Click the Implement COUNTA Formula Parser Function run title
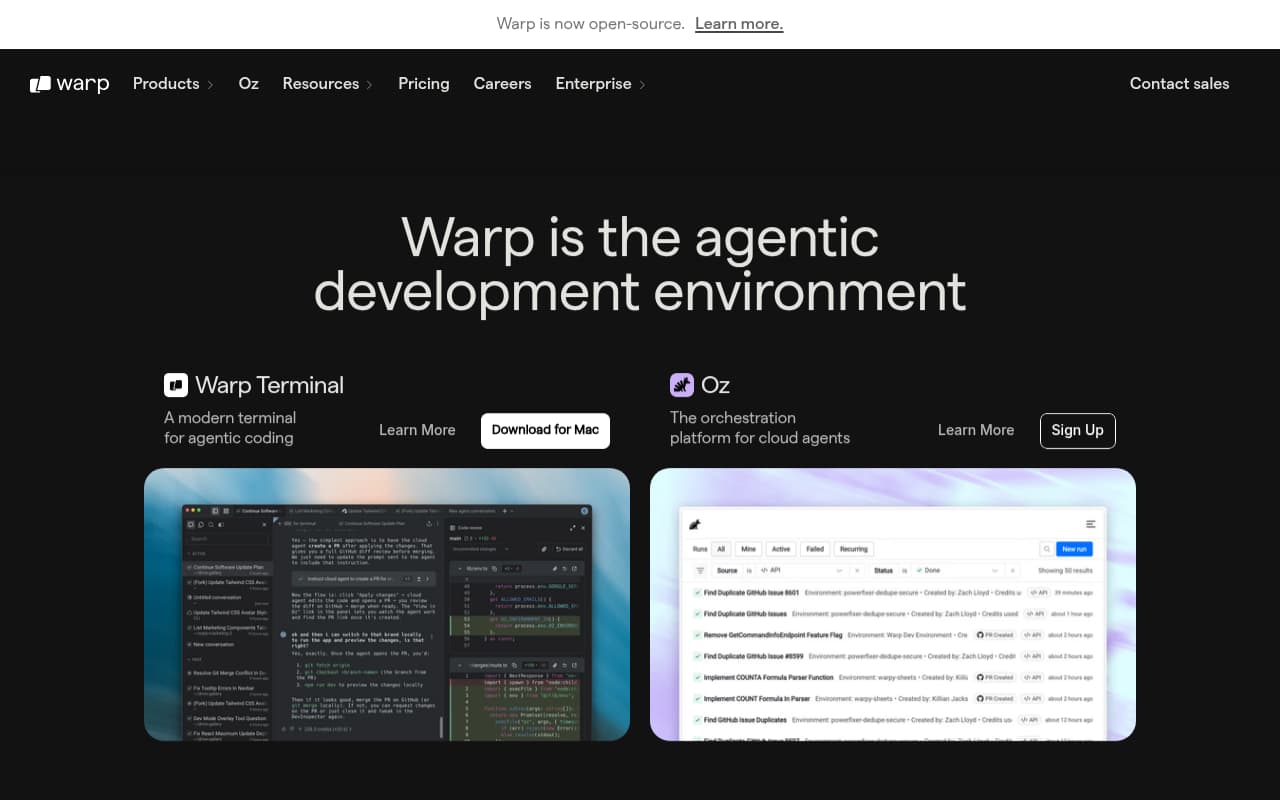Screen dimensions: 1280x800 pos(768,677)
